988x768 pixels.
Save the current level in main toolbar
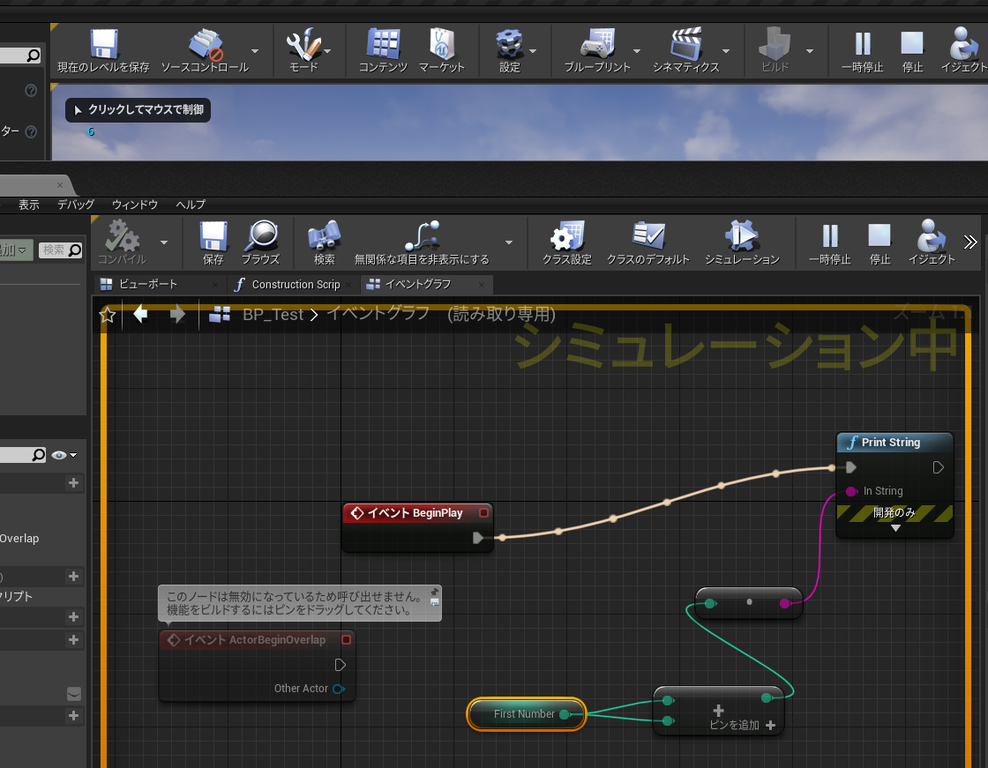point(103,51)
